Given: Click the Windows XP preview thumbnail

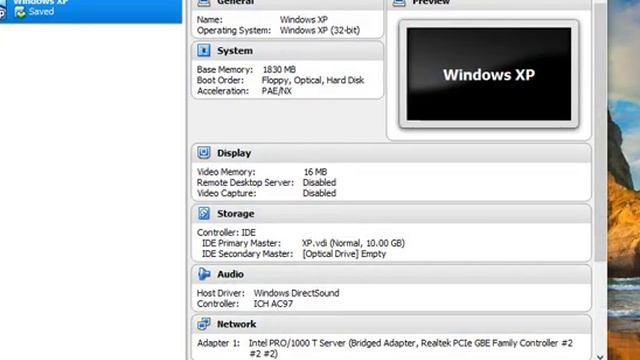Looking at the screenshot, I should coord(489,74).
